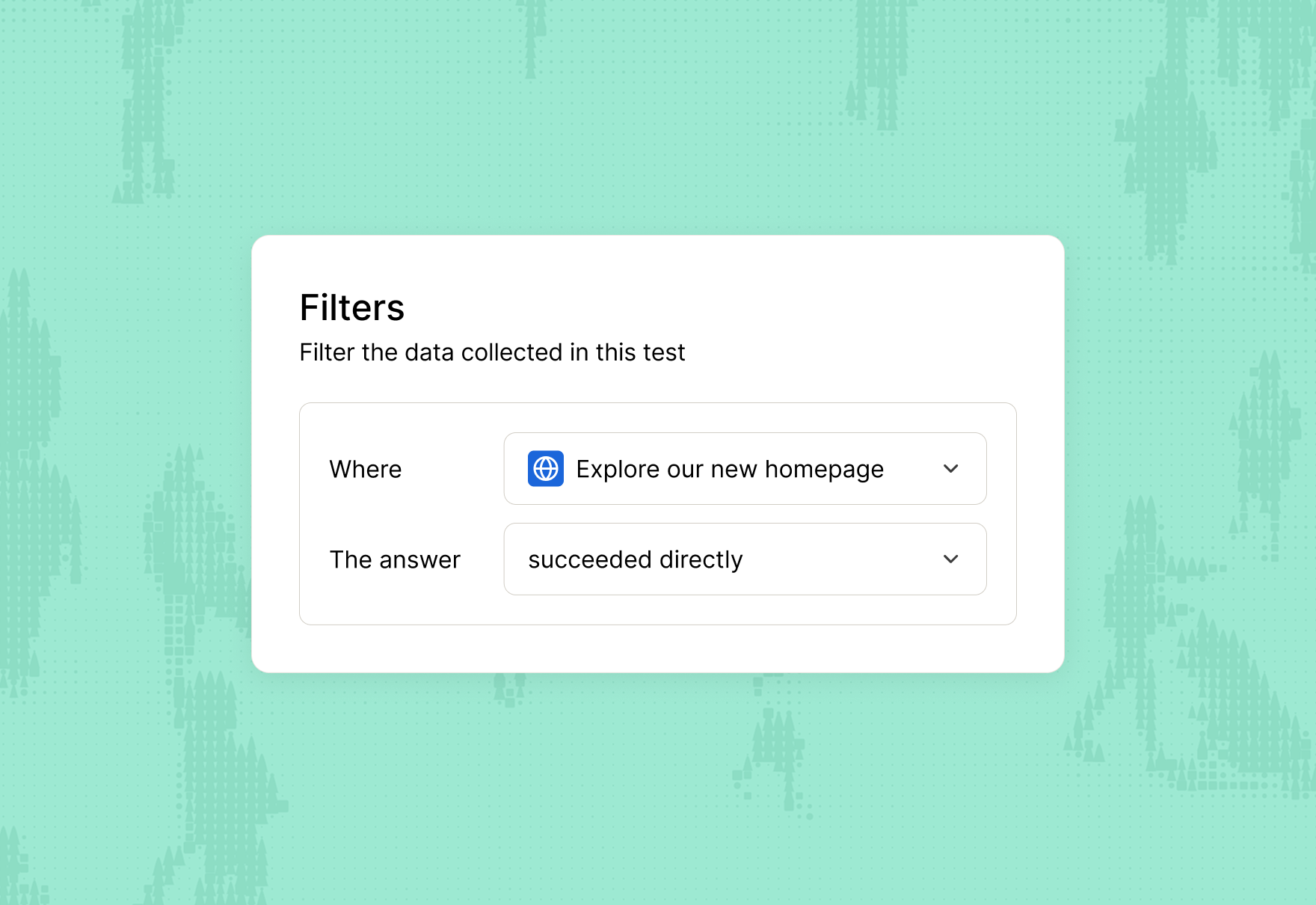Viewport: 1316px width, 905px height.
Task: Click the "Filter the data collected" subtitle
Action: click(491, 352)
